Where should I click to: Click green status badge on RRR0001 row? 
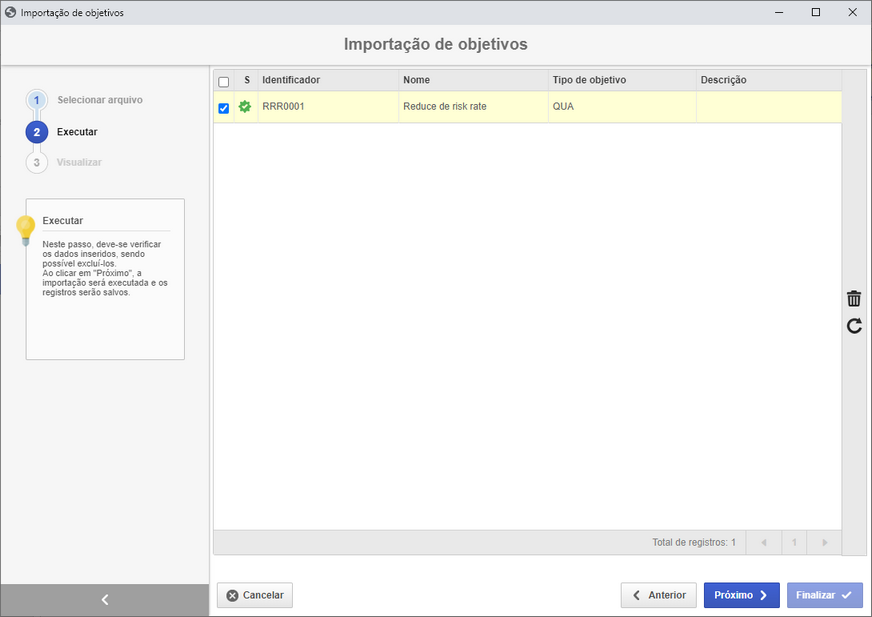pyautogui.click(x=245, y=106)
